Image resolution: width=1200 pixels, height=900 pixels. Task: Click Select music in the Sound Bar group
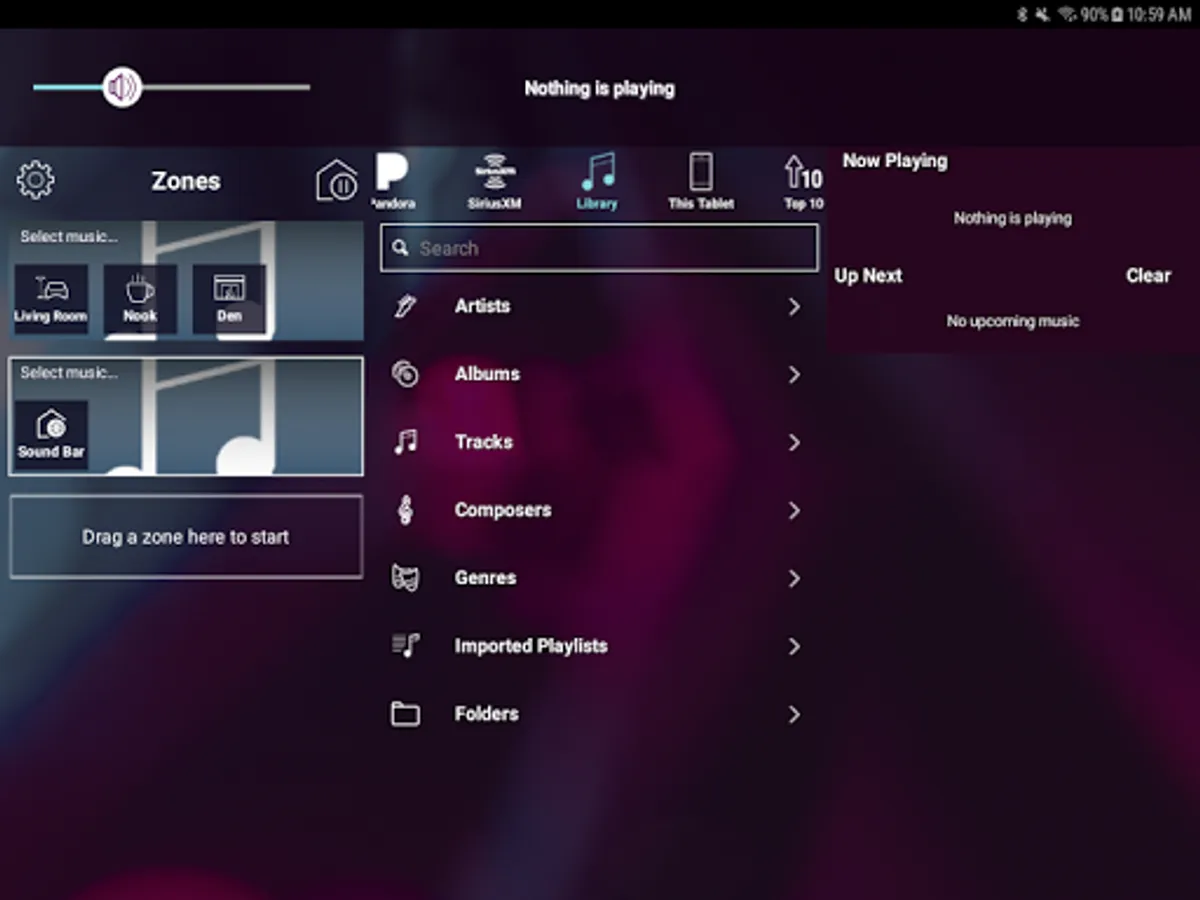(69, 373)
